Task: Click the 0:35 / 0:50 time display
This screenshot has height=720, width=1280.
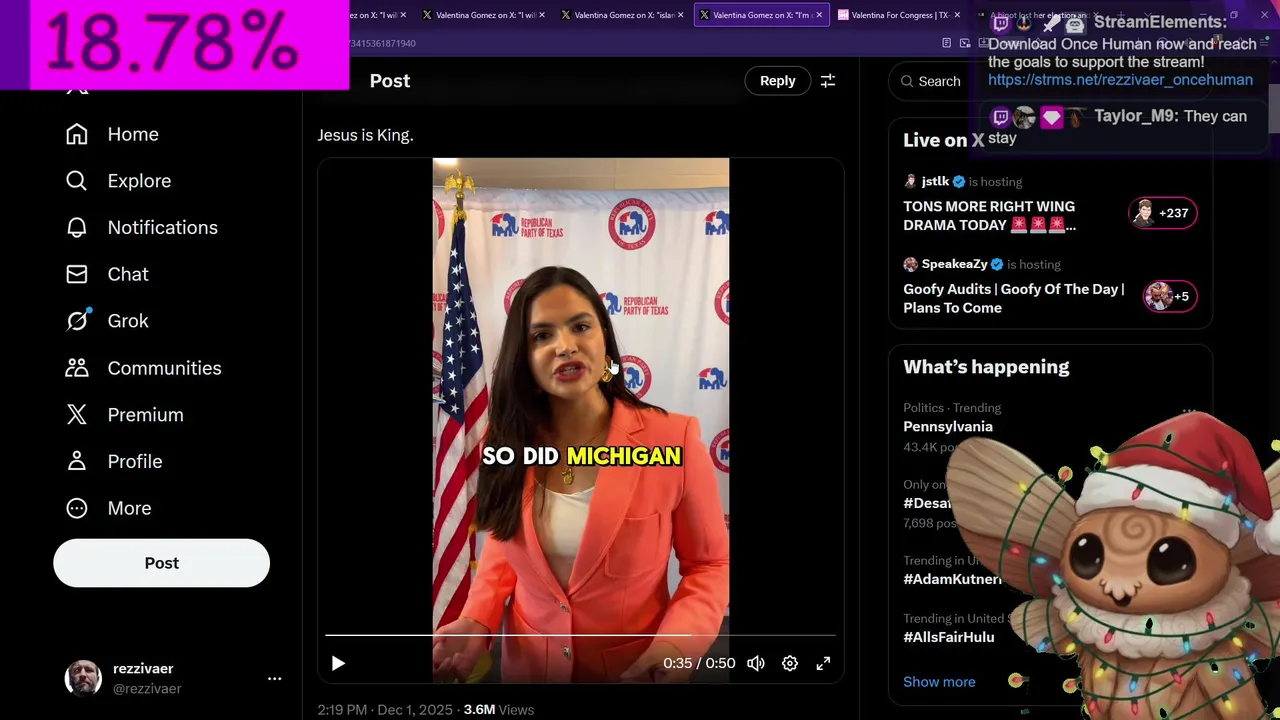Action: 699,663
